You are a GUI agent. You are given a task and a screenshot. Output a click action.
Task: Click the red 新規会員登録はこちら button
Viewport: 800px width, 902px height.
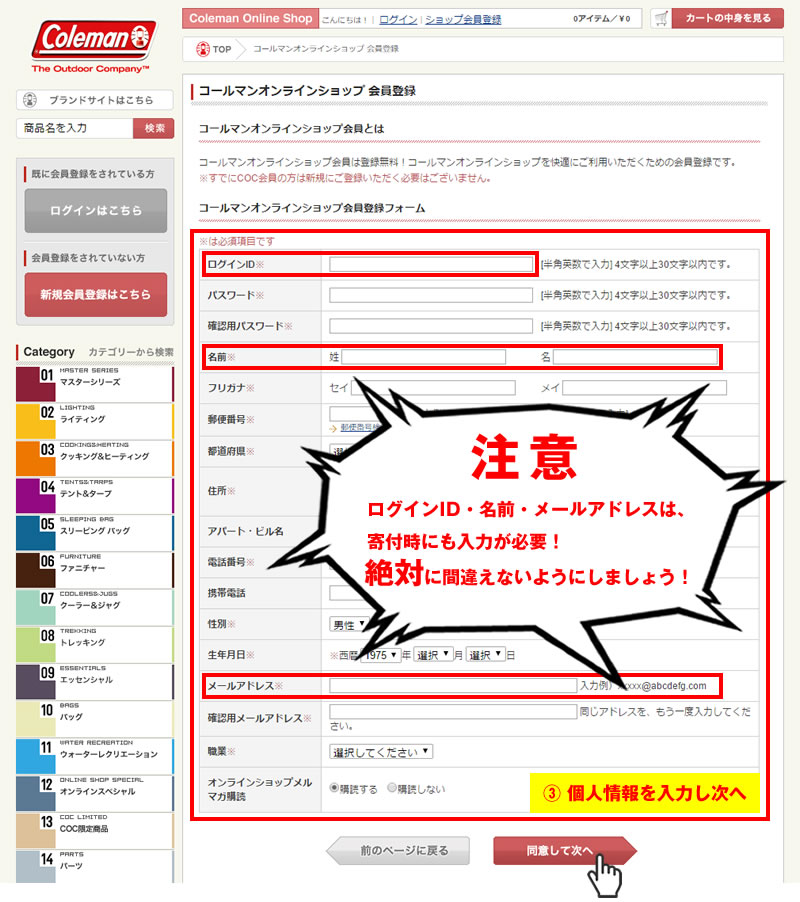pyautogui.click(x=95, y=295)
